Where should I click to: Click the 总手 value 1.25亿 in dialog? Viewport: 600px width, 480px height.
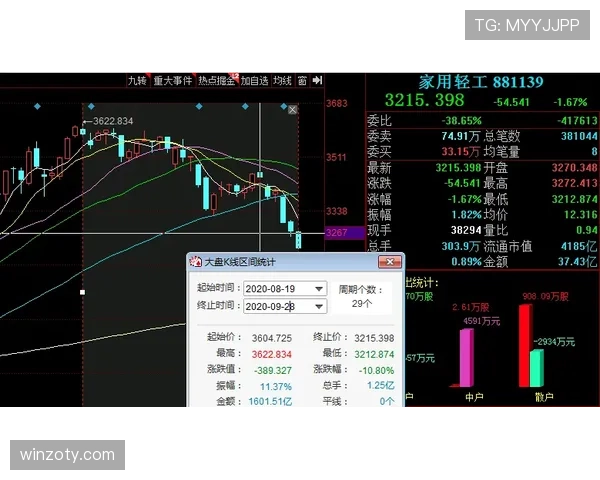point(380,385)
